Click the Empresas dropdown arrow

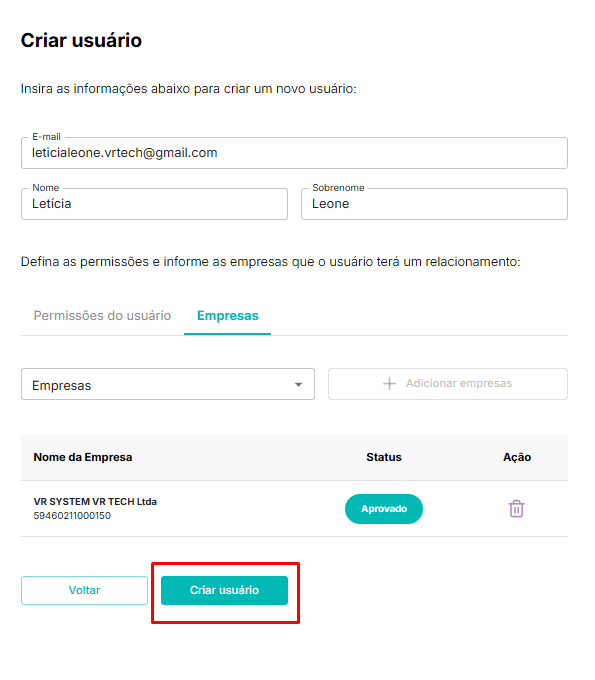(x=298, y=385)
